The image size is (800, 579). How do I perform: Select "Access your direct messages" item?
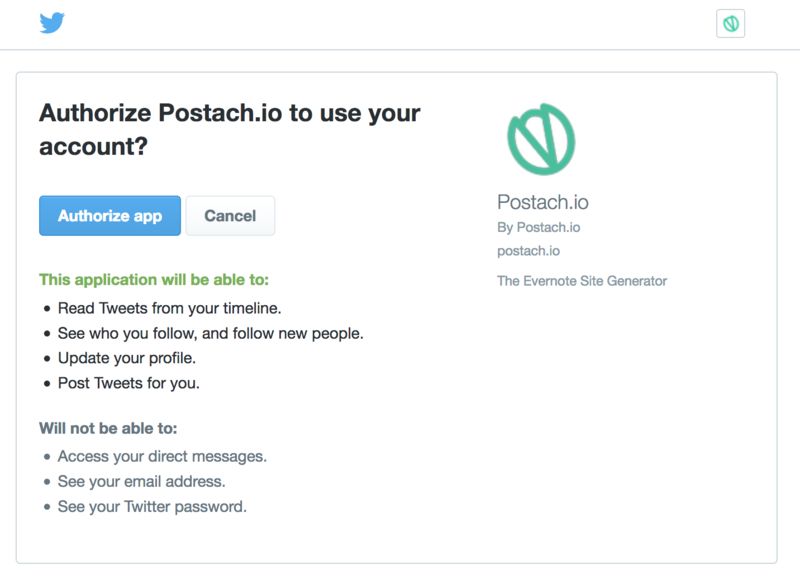[x=162, y=456]
